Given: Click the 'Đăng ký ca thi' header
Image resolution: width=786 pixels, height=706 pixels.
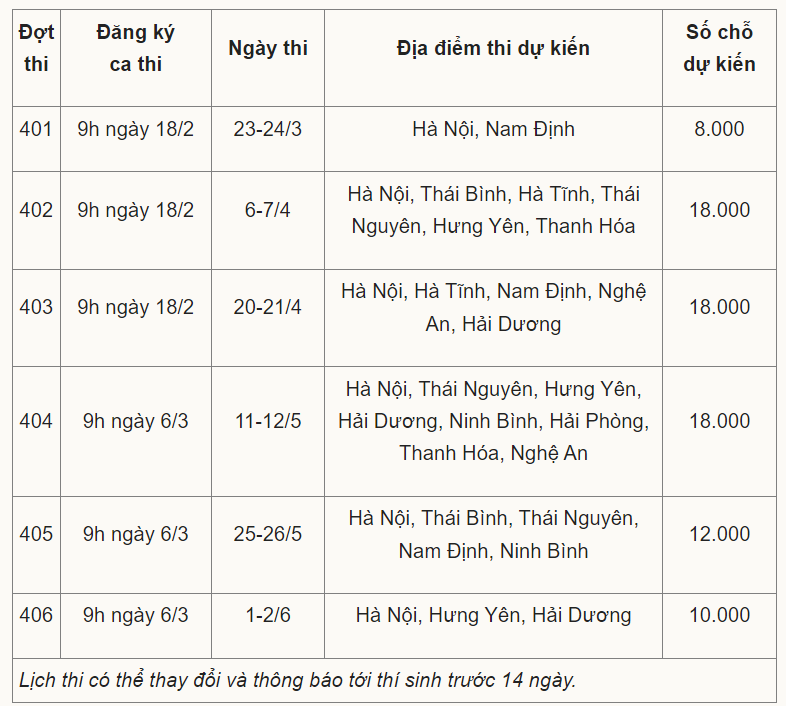Looking at the screenshot, I should 135,48.
